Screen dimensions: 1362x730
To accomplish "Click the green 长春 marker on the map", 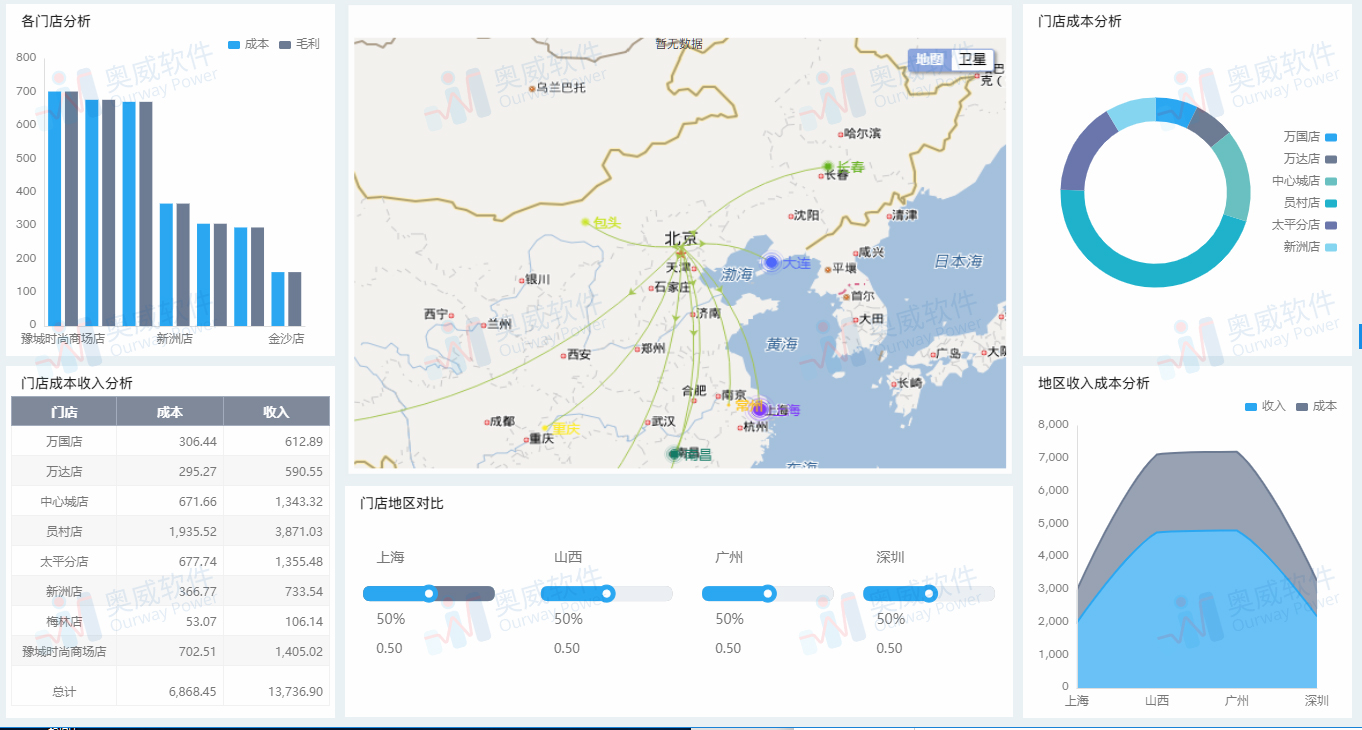I will pyautogui.click(x=827, y=166).
